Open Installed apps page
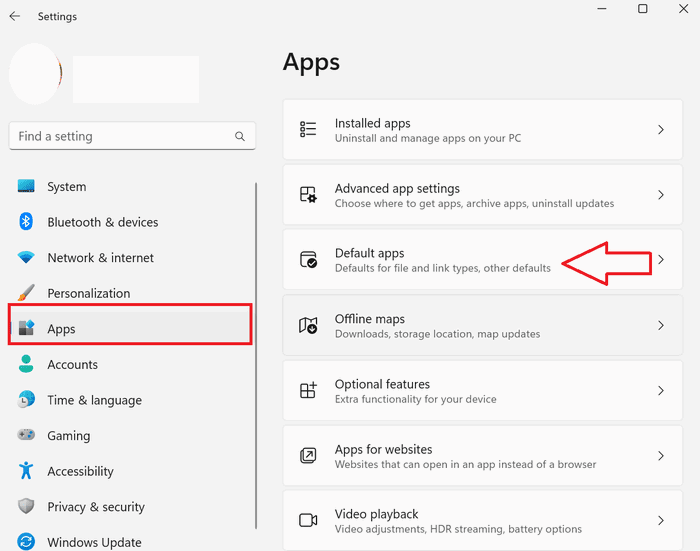 483,129
